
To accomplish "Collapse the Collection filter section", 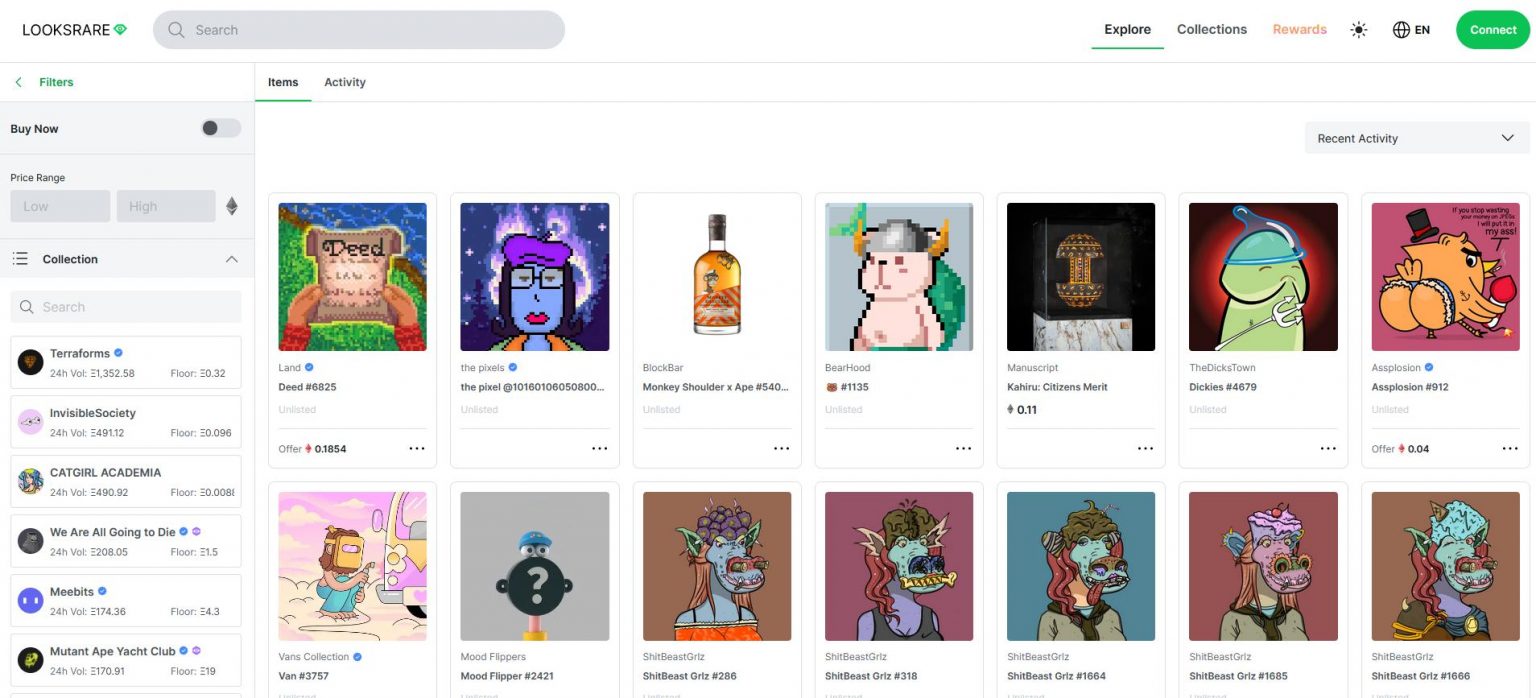I will click(x=232, y=258).
